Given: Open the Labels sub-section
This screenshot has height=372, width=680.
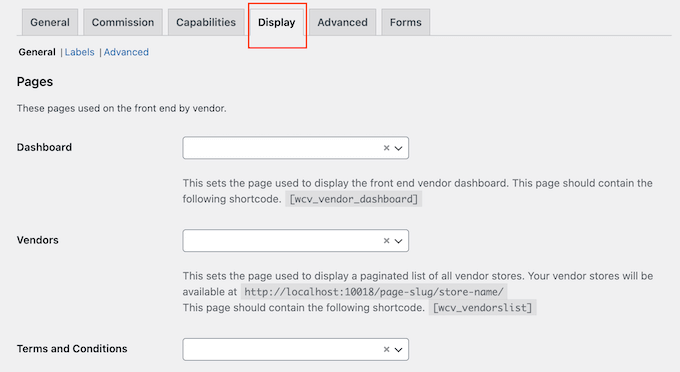Looking at the screenshot, I should (79, 52).
